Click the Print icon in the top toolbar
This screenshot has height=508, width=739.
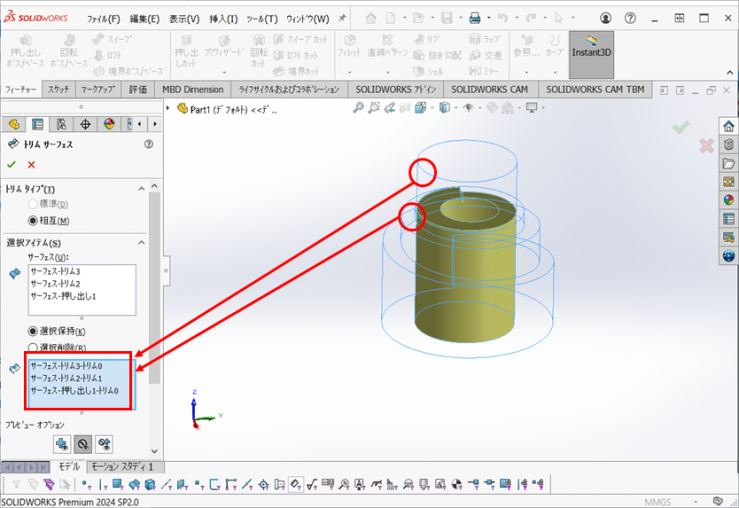pyautogui.click(x=475, y=18)
